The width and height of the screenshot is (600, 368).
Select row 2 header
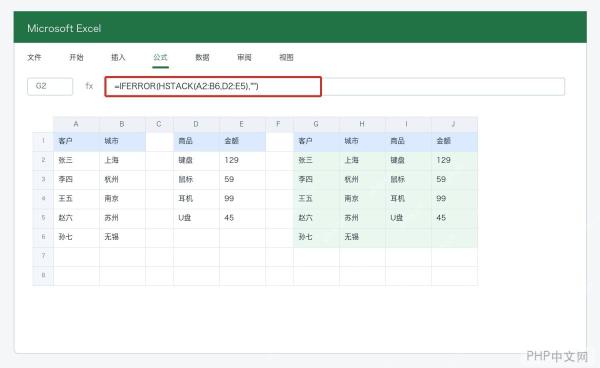(43, 160)
